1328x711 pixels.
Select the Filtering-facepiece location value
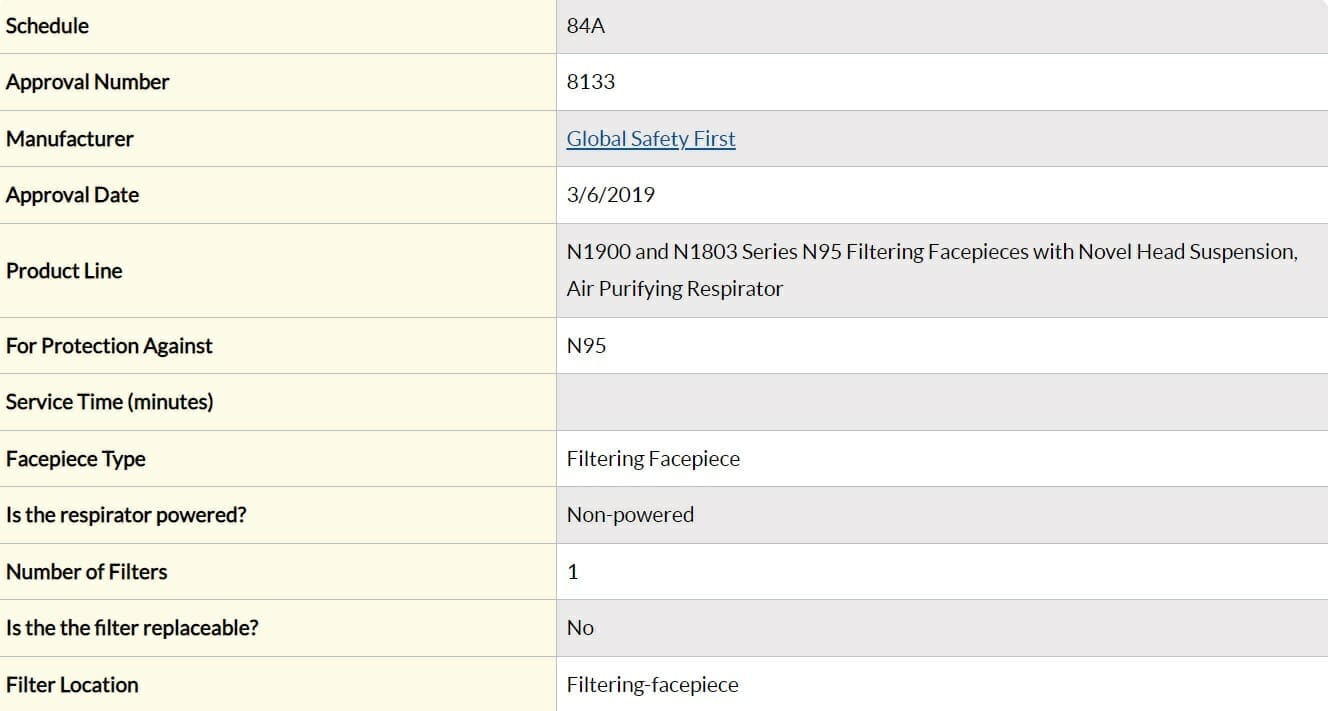pos(653,685)
